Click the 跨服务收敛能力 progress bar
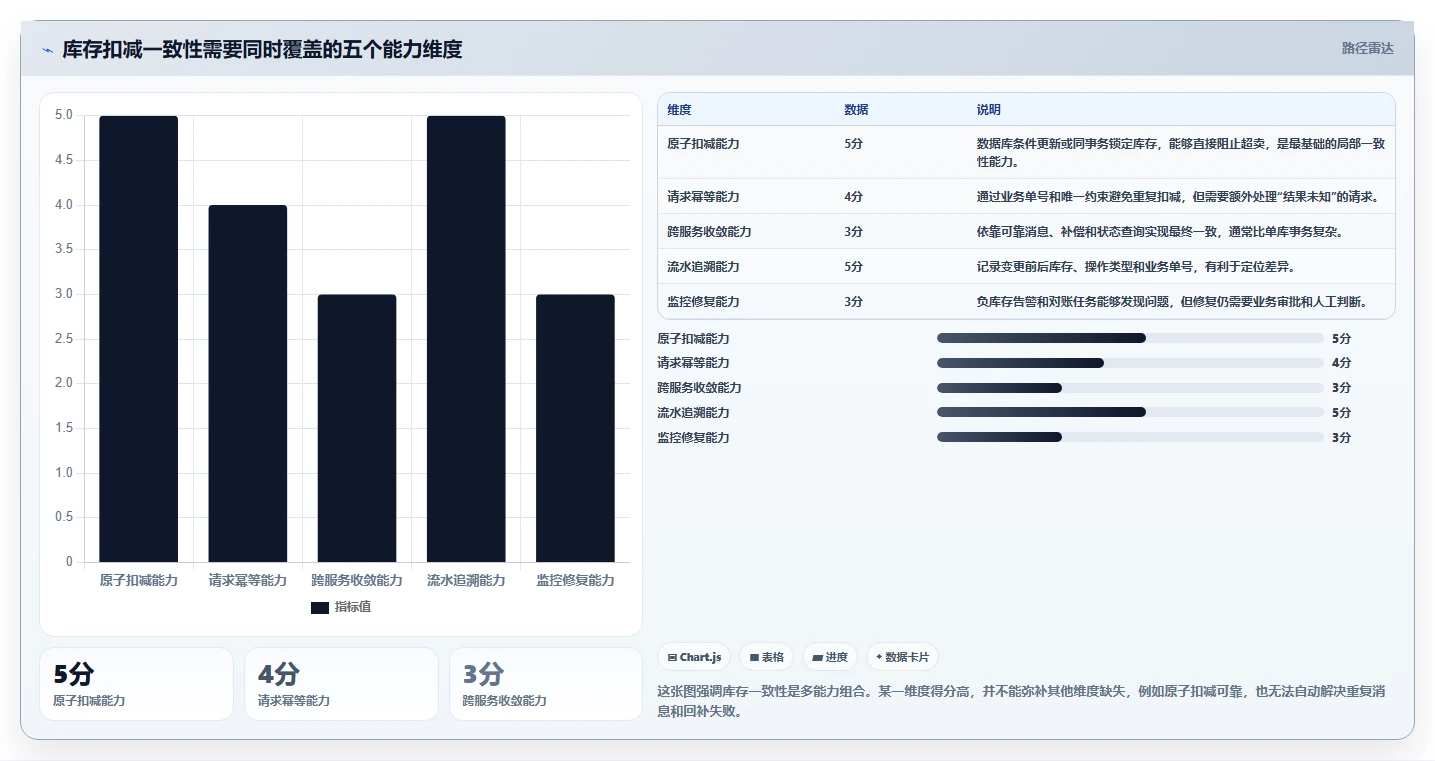 point(1130,388)
